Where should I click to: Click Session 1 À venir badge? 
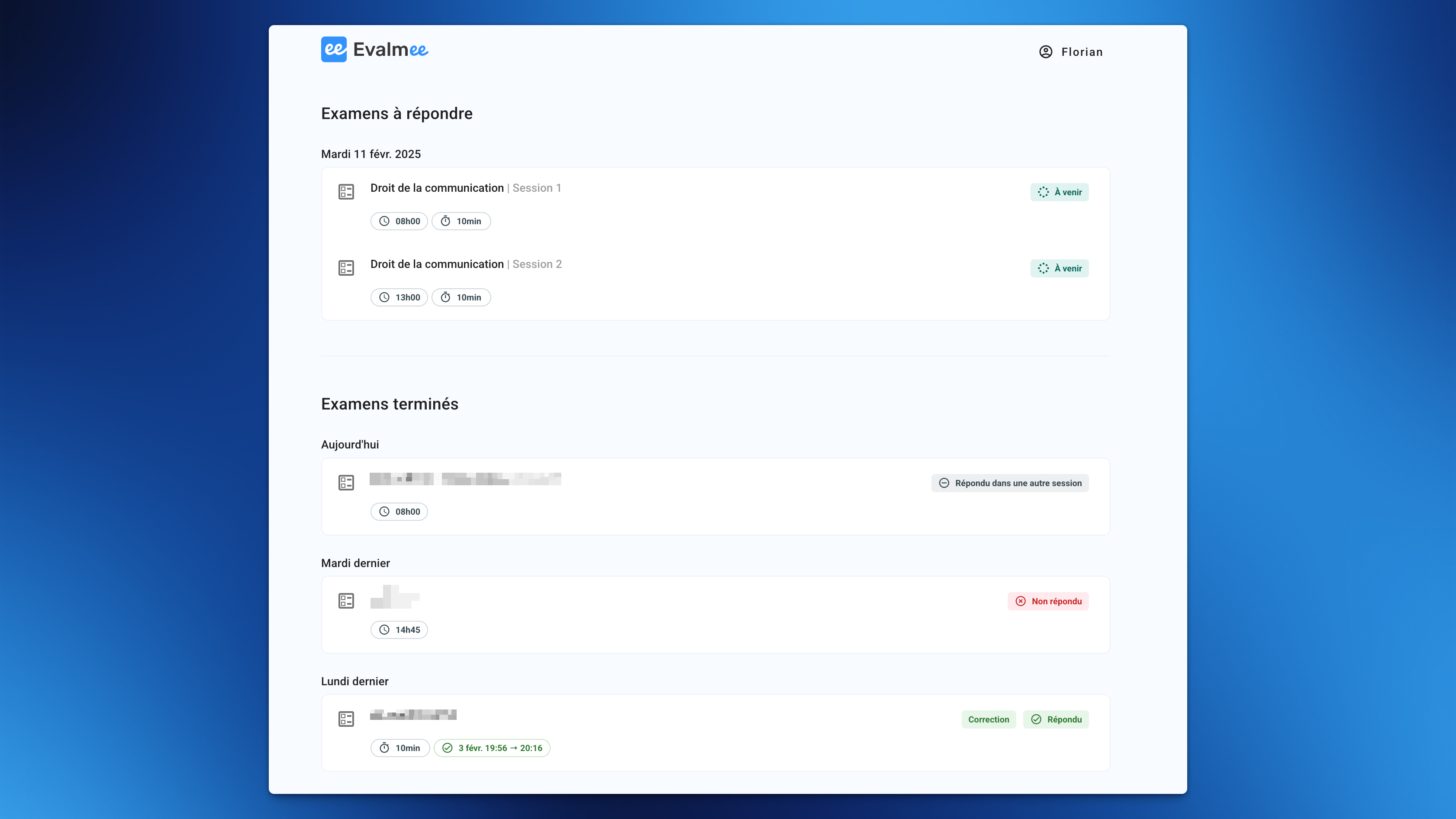1059,192
